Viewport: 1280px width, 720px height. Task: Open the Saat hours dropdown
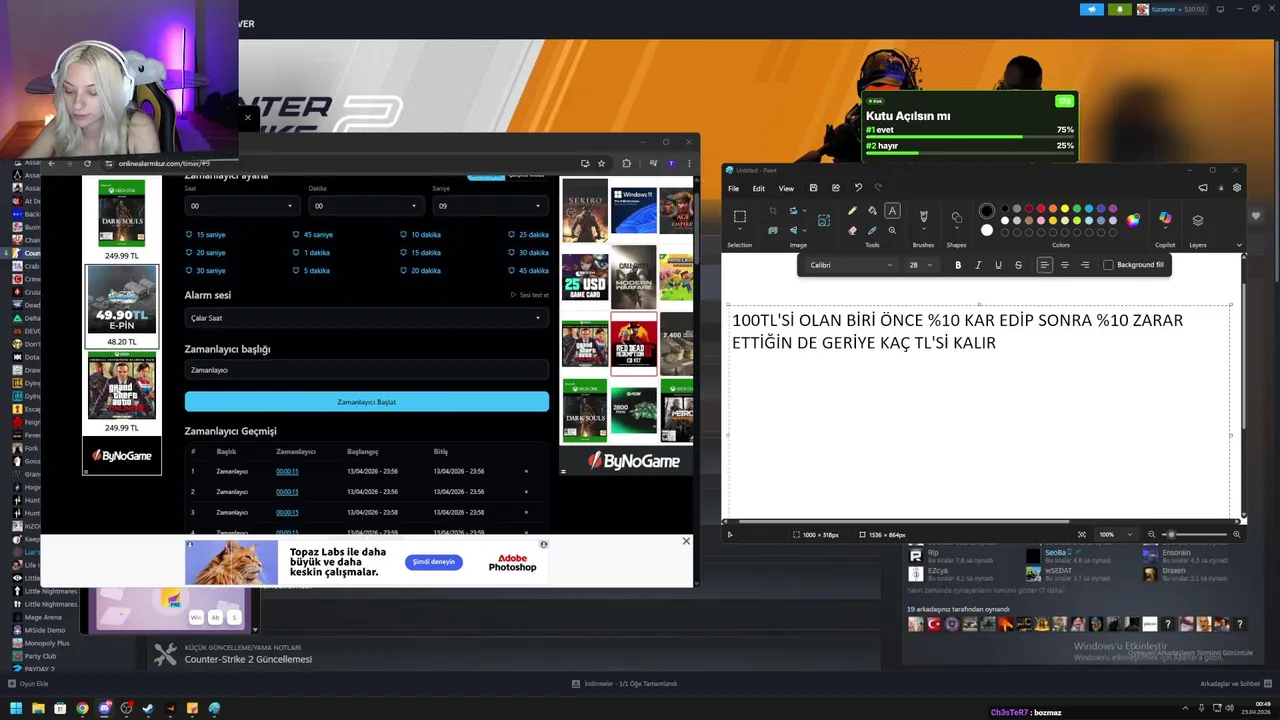(243, 206)
